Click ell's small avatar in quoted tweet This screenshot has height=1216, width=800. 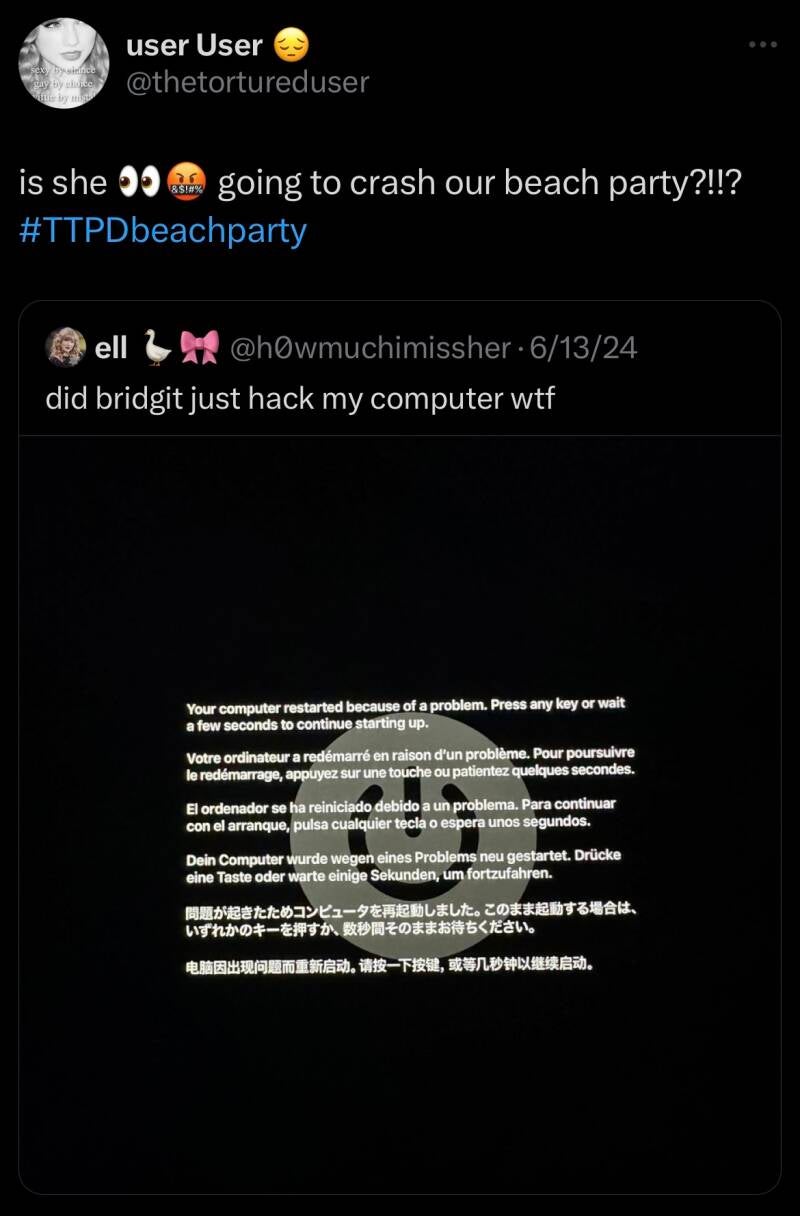(x=65, y=347)
